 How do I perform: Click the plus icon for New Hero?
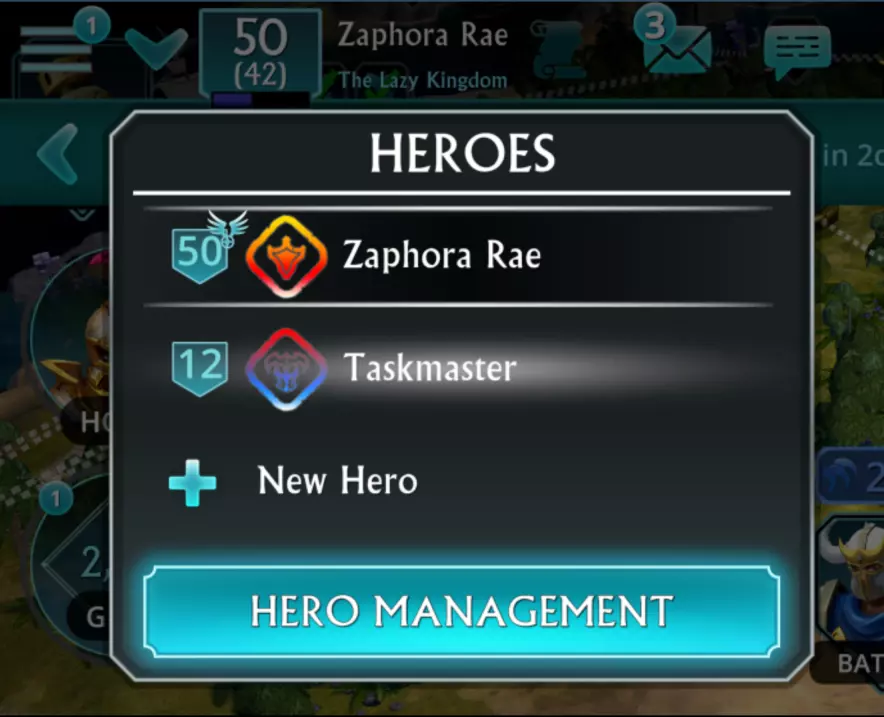192,483
